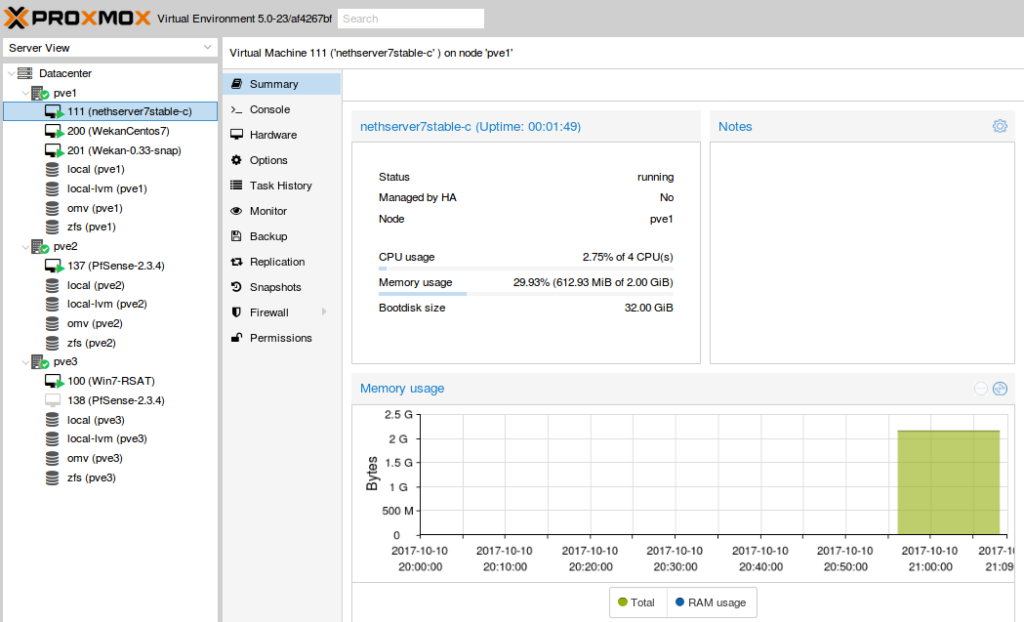
Task: Click the search field in the top bar
Action: pyautogui.click(x=410, y=18)
